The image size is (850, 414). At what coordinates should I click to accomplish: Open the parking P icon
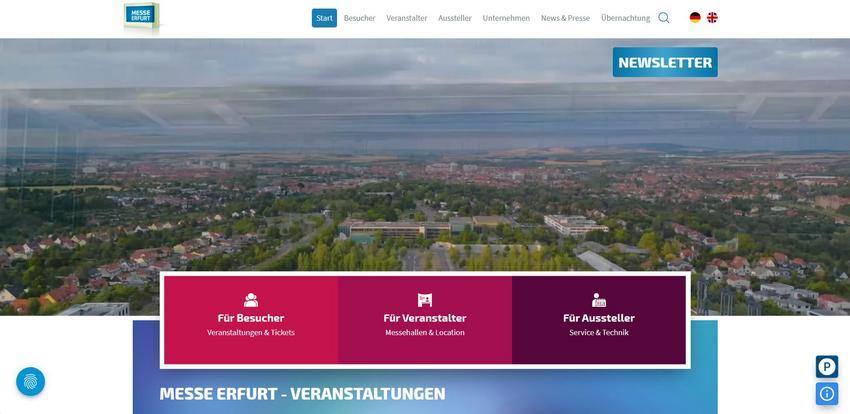pos(827,367)
